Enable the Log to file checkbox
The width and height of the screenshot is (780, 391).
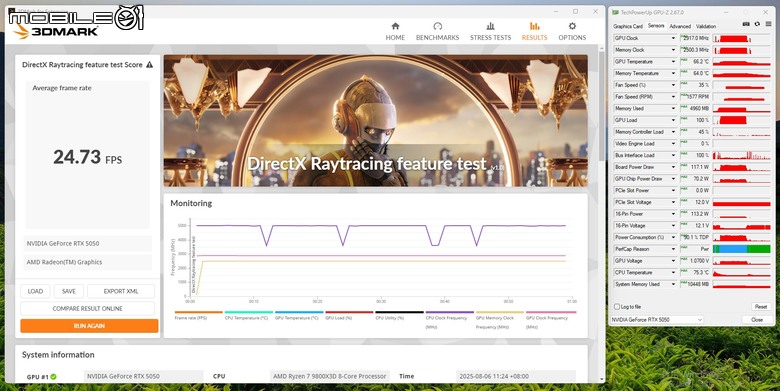click(x=617, y=307)
